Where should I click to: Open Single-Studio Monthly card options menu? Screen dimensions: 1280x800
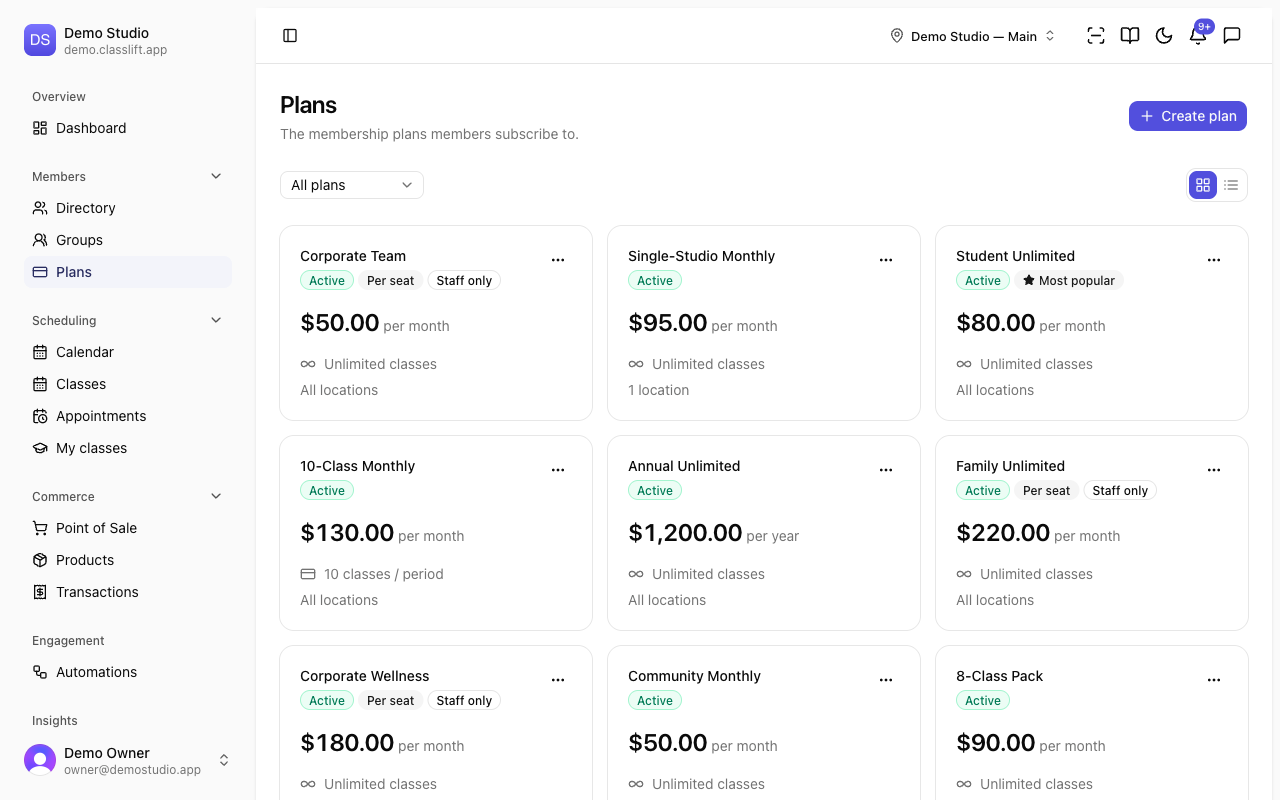886,260
